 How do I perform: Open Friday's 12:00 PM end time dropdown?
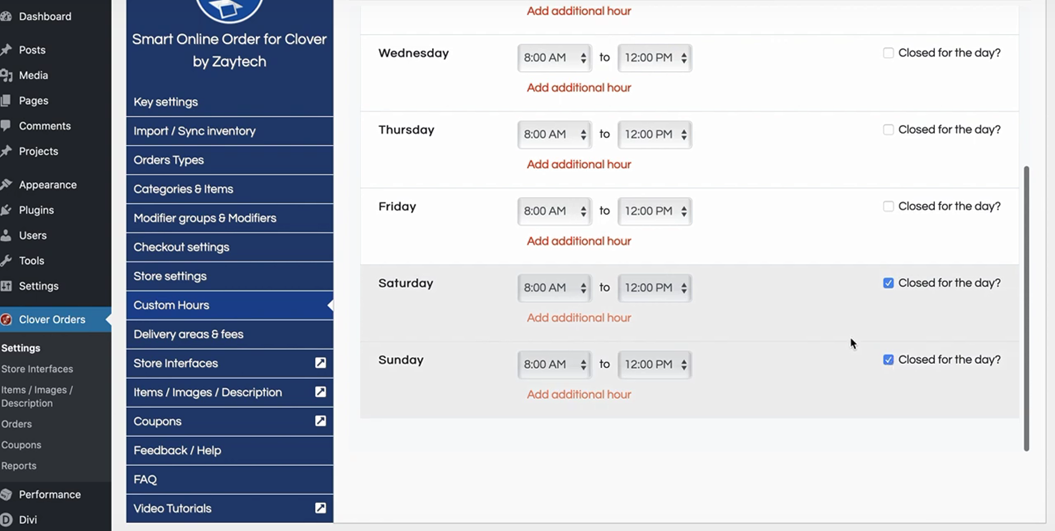(x=655, y=211)
